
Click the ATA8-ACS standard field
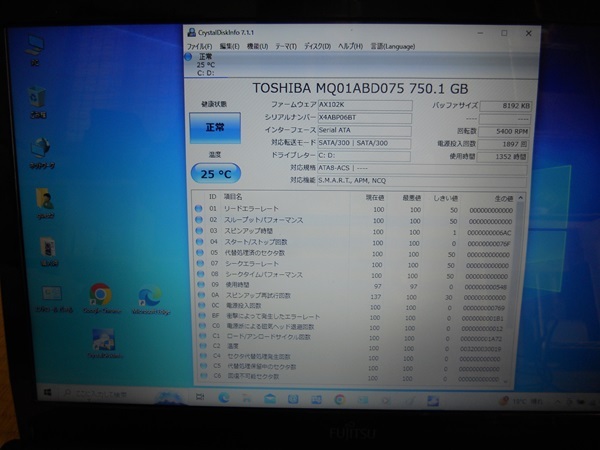pyautogui.click(x=422, y=168)
